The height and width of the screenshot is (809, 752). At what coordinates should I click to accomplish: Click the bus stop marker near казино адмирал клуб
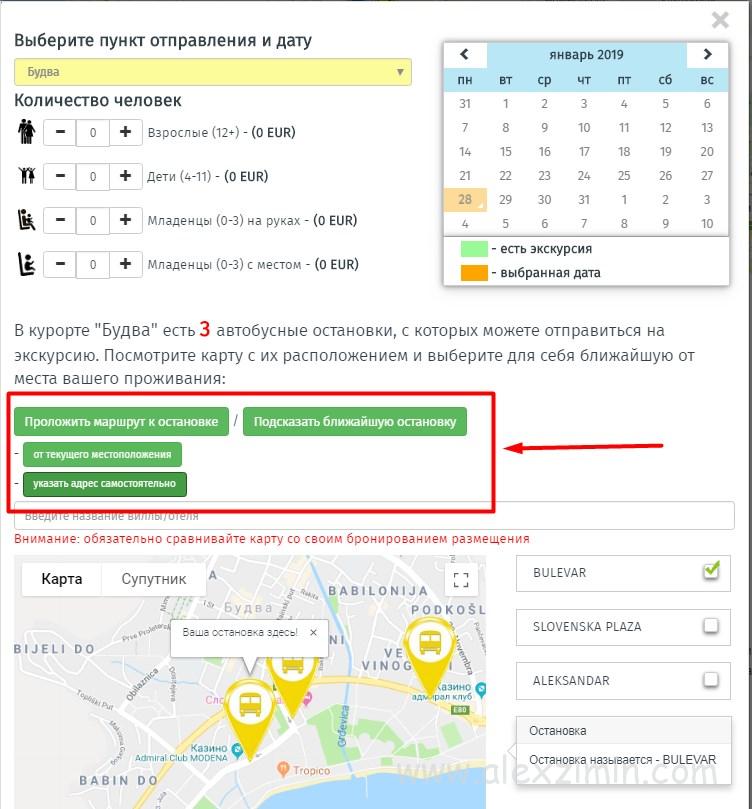pyautogui.click(x=430, y=656)
